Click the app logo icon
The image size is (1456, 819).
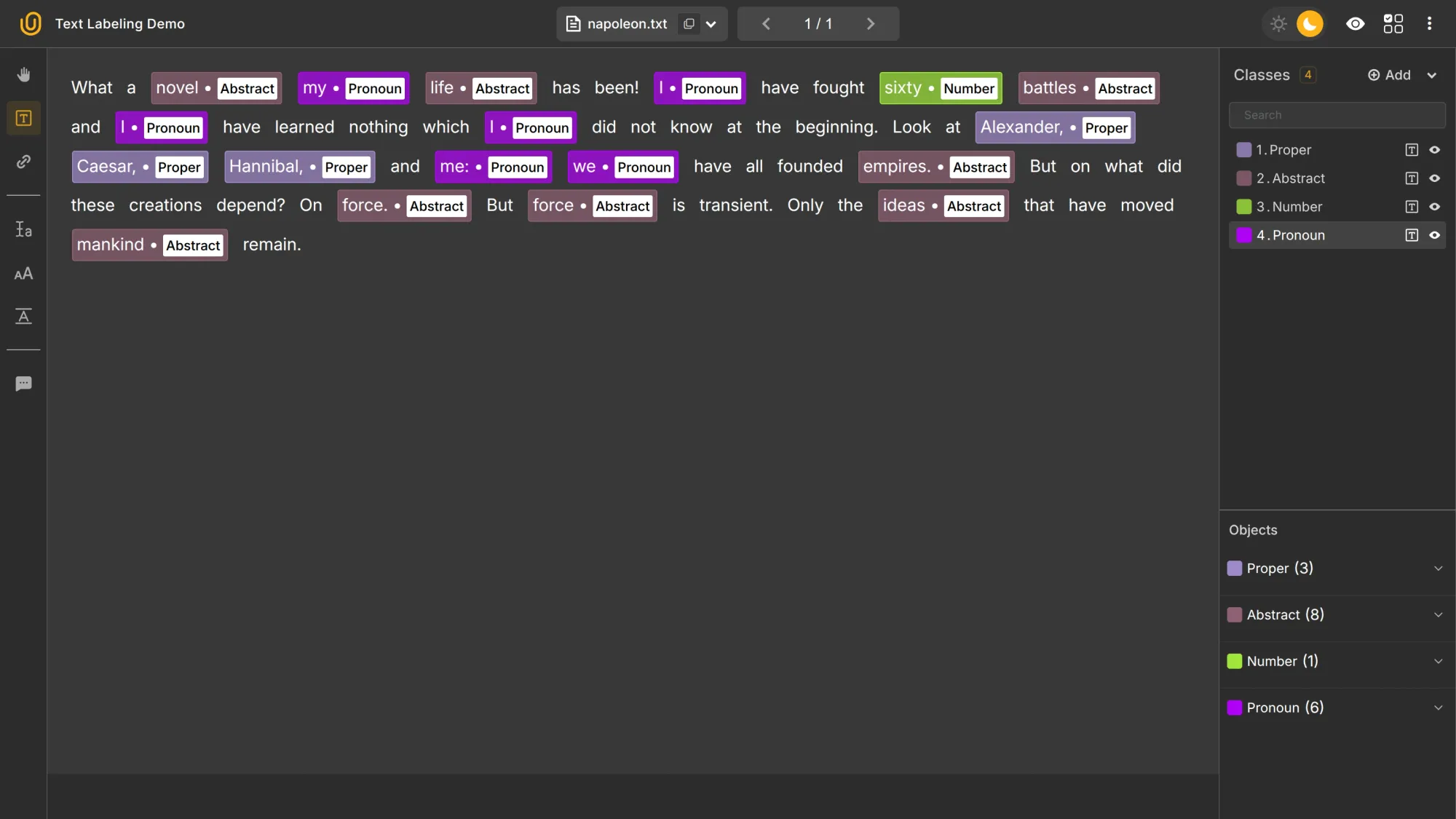[31, 23]
